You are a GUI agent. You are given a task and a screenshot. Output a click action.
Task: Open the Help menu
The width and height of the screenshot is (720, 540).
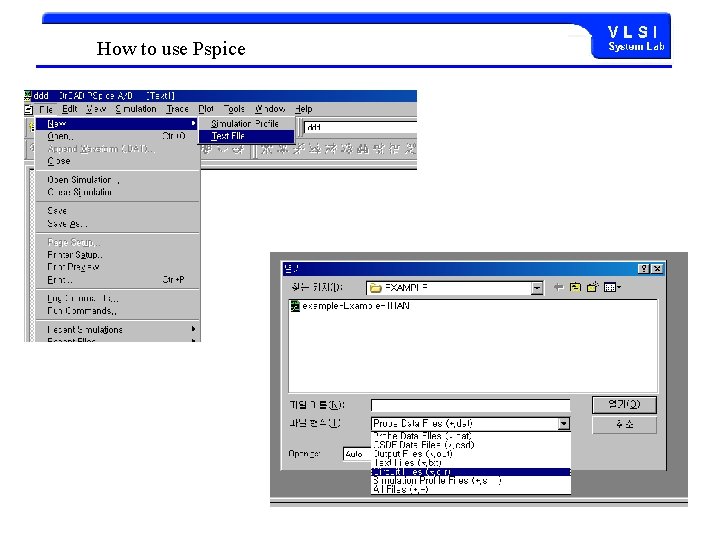point(304,109)
